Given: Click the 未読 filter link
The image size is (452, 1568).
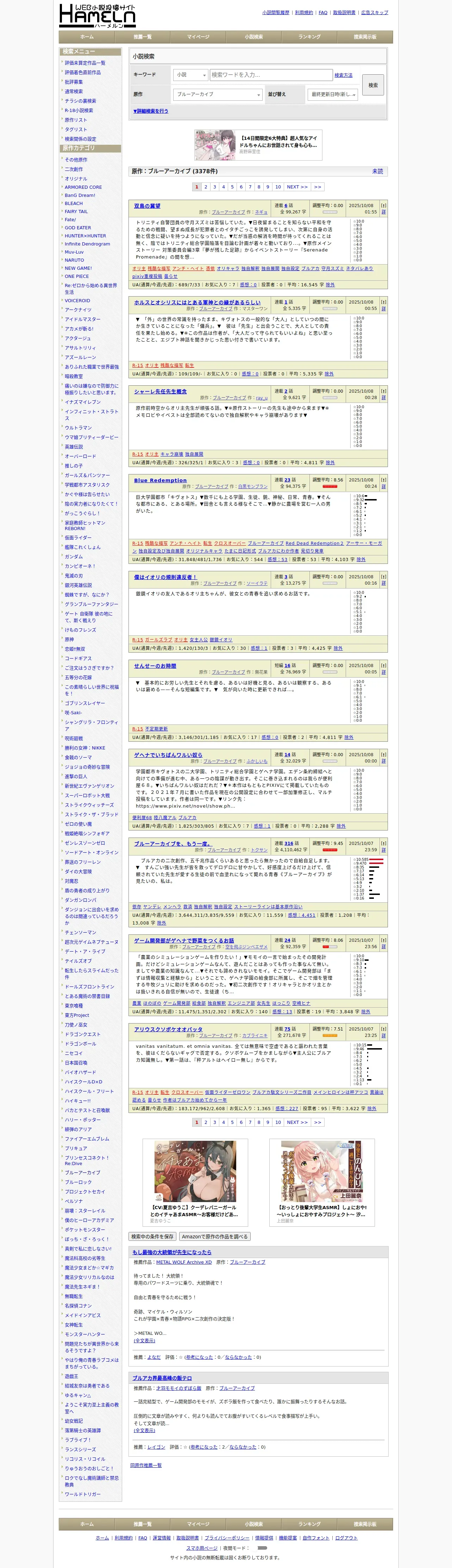Looking at the screenshot, I should click(x=377, y=171).
